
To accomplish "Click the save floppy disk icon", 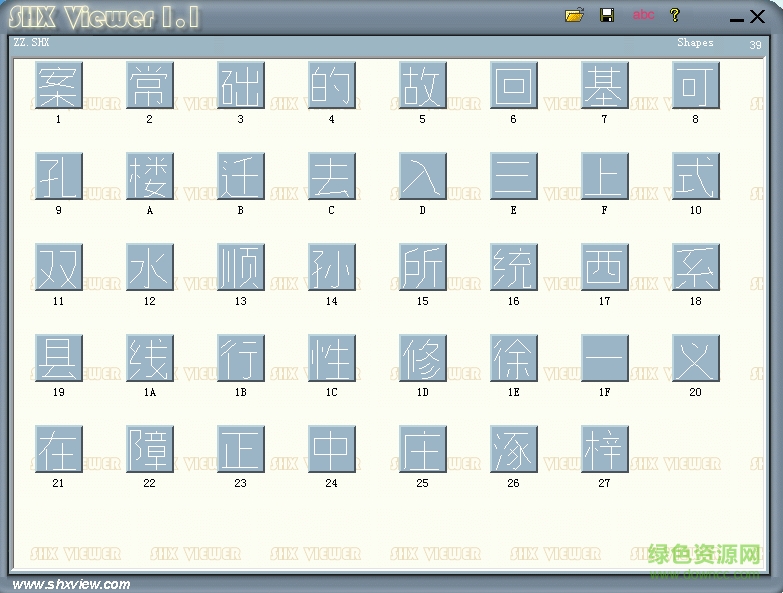I will coord(606,15).
